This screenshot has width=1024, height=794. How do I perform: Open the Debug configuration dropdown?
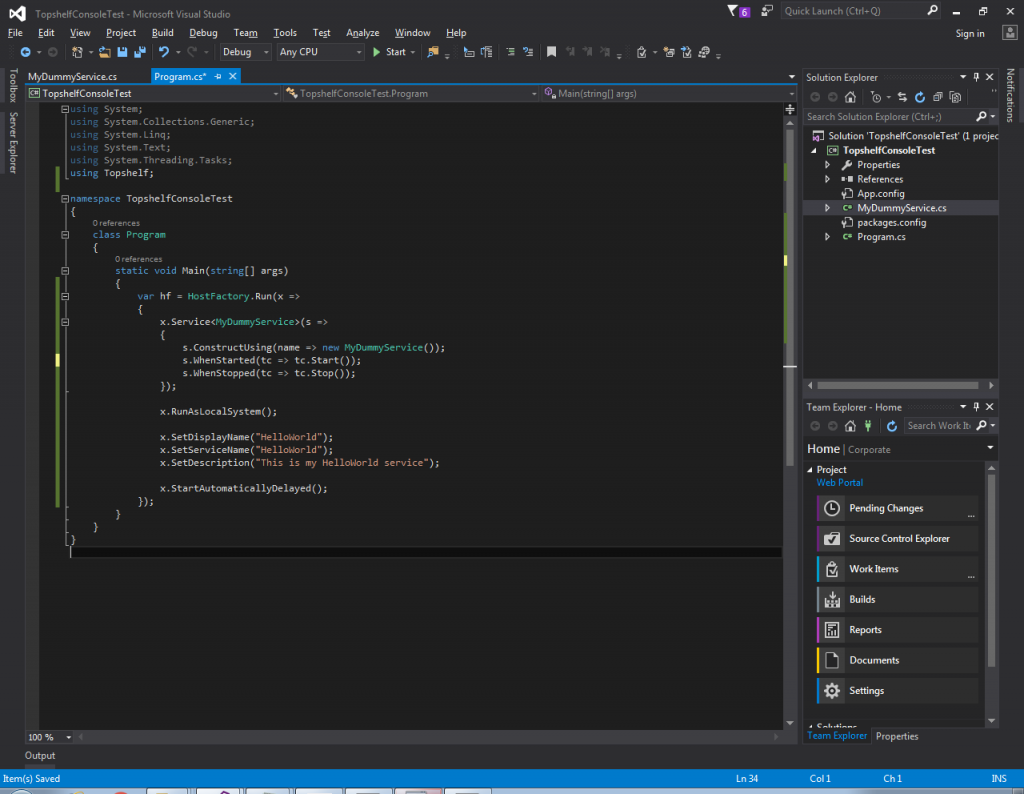245,52
